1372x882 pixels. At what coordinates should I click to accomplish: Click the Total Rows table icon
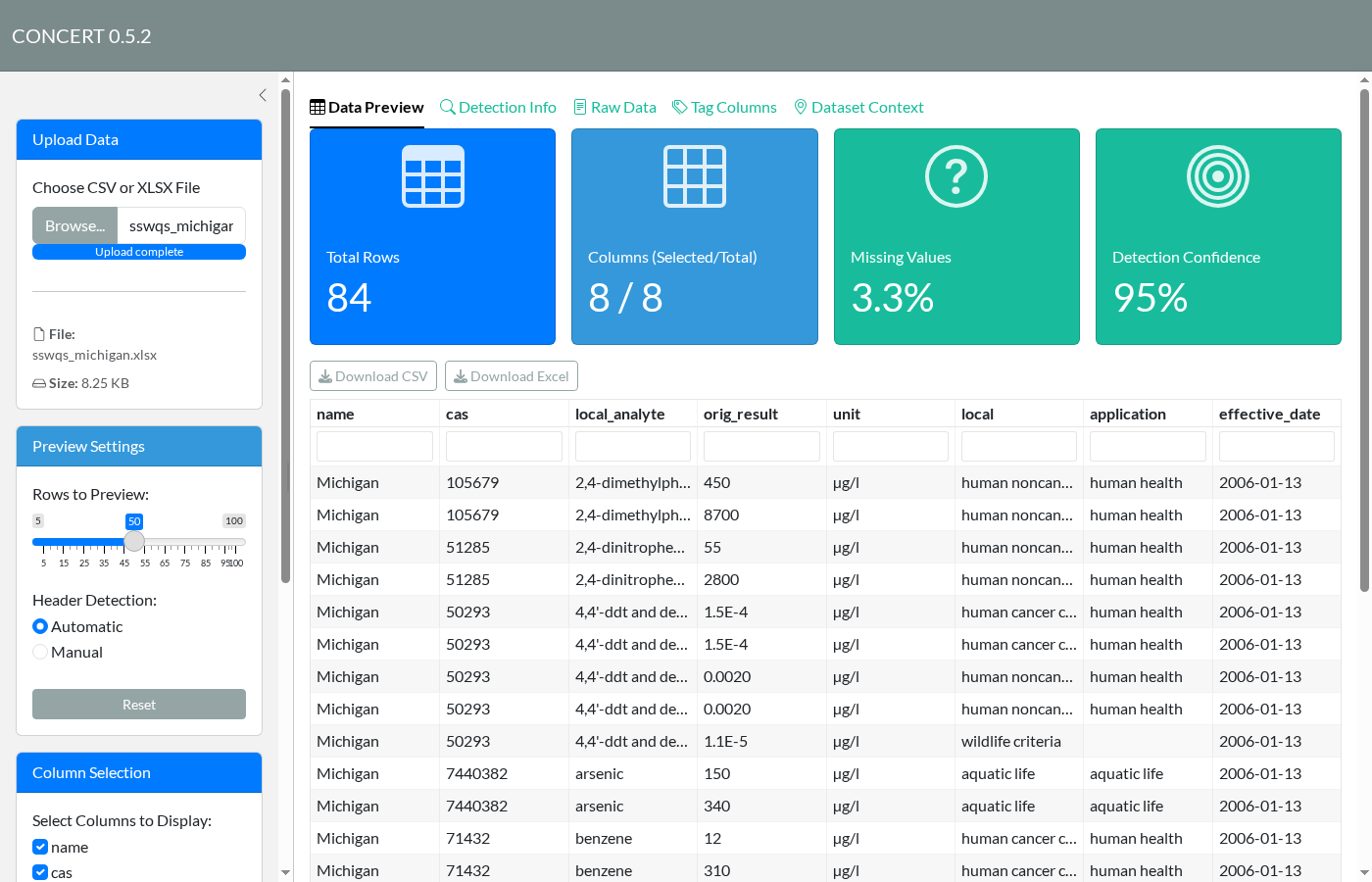(432, 176)
